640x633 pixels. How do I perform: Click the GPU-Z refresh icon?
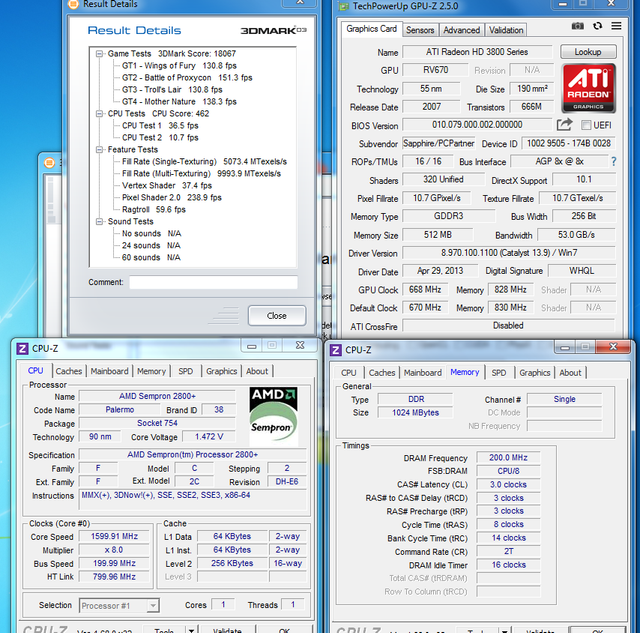pos(598,26)
